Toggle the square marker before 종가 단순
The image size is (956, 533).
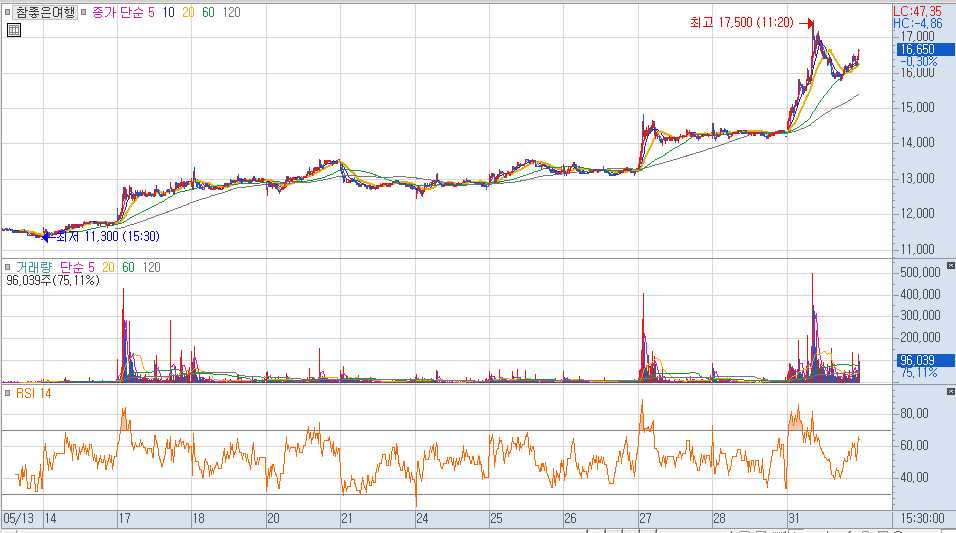84,12
